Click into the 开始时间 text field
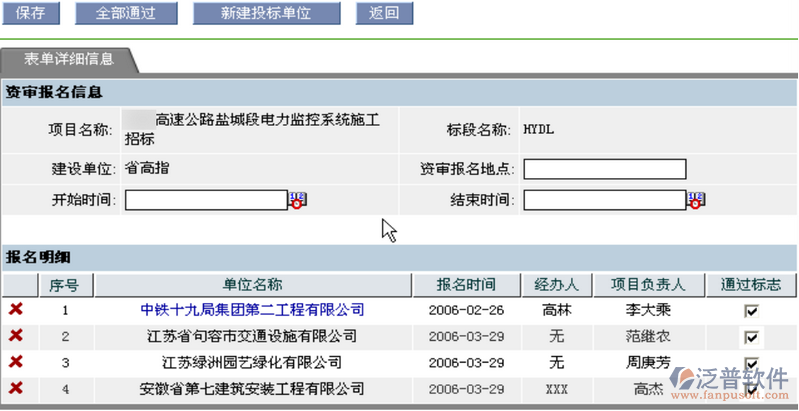The height and width of the screenshot is (411, 799). 205,200
